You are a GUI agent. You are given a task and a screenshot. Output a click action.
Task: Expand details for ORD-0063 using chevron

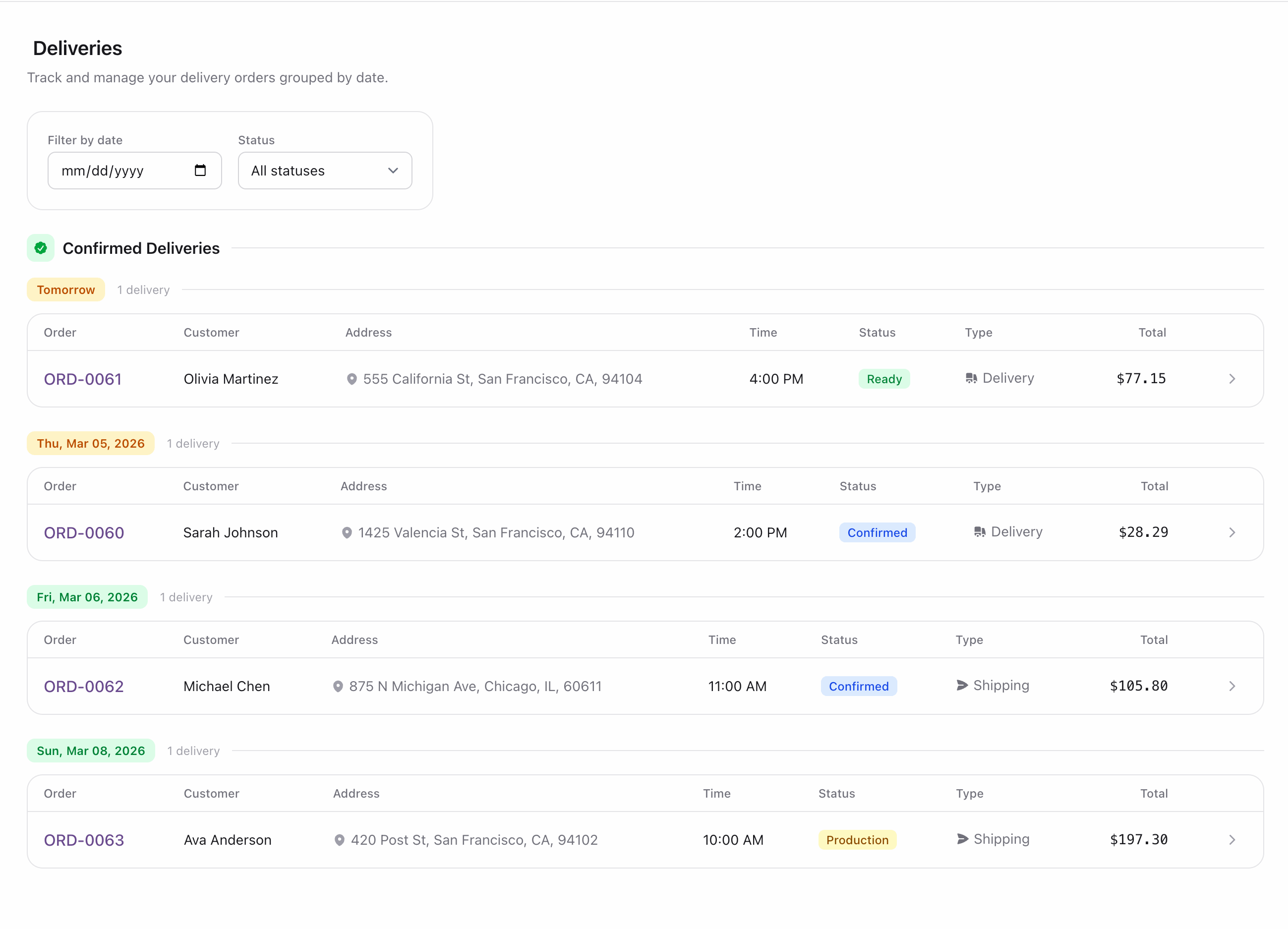[1232, 839]
